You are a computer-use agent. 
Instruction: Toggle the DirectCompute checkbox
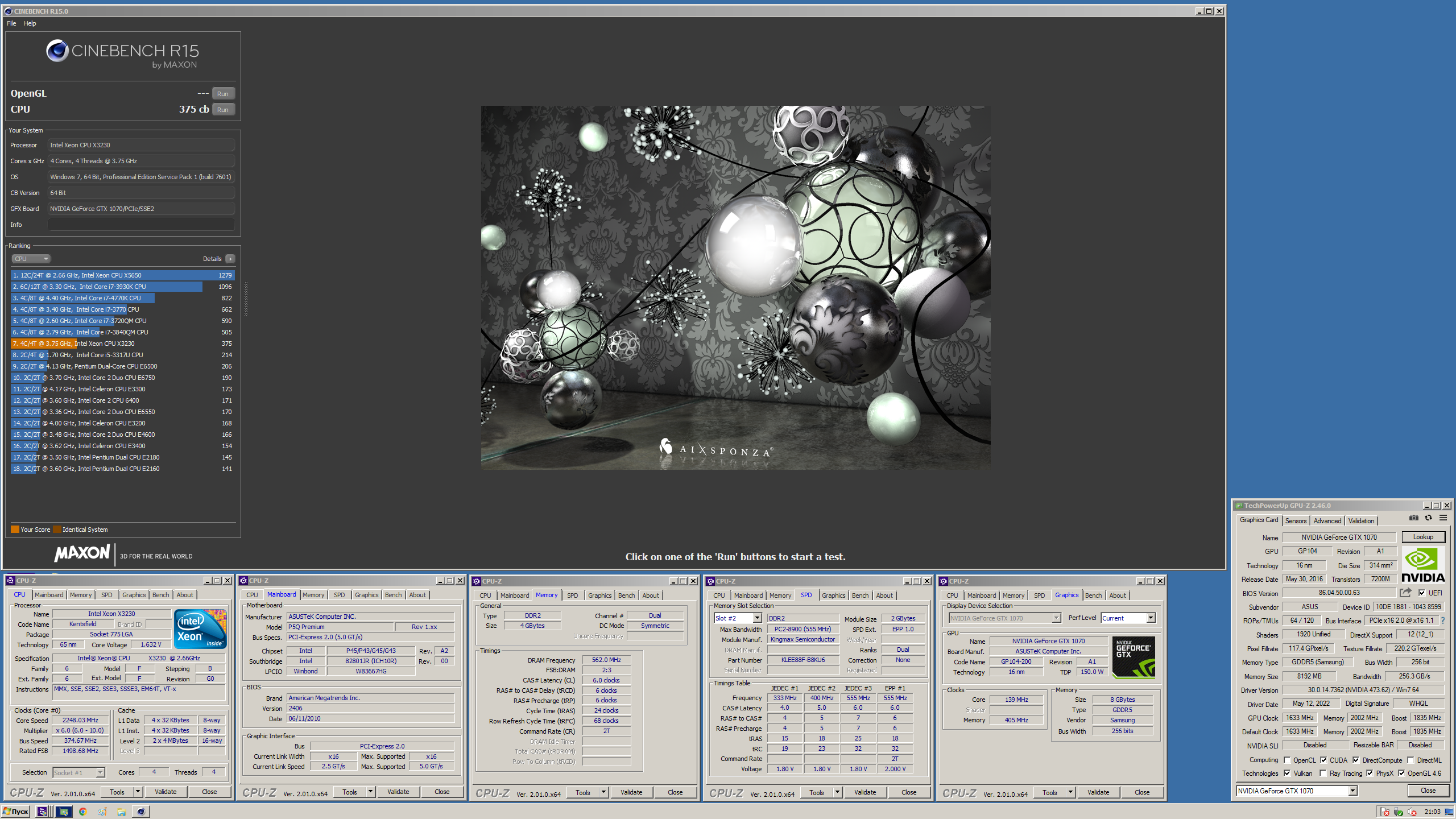click(1356, 760)
